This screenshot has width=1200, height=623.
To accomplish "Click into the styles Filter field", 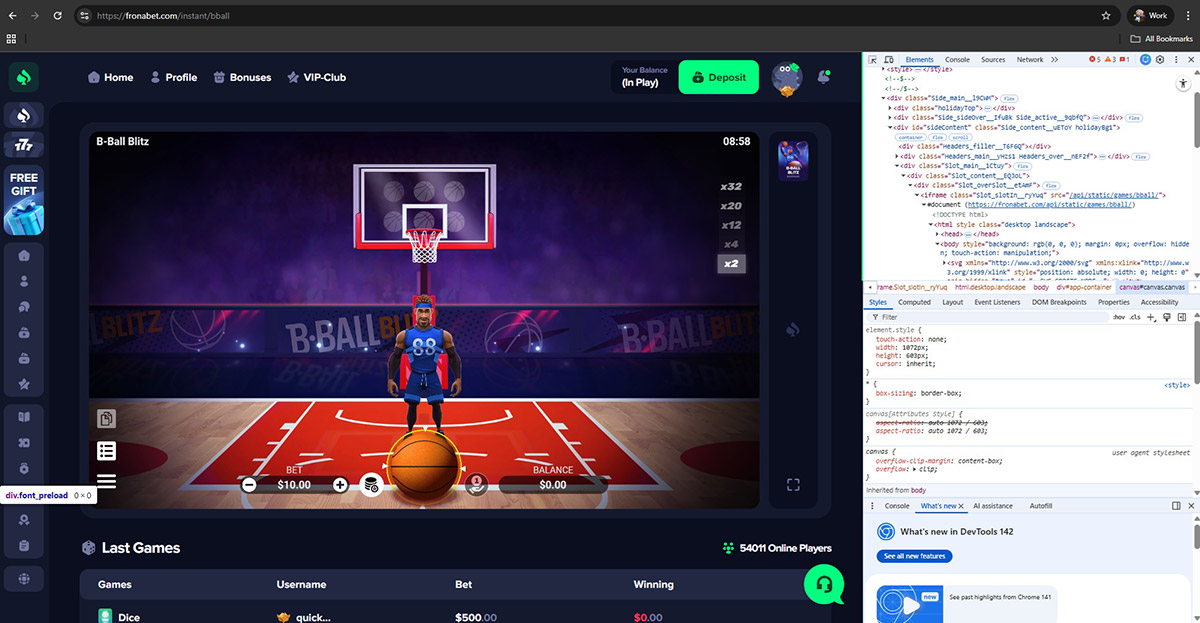I will pos(980,317).
